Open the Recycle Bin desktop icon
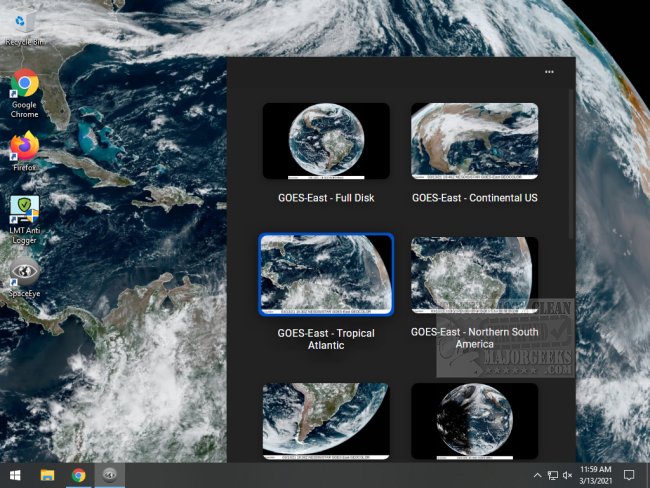 pos(24,28)
